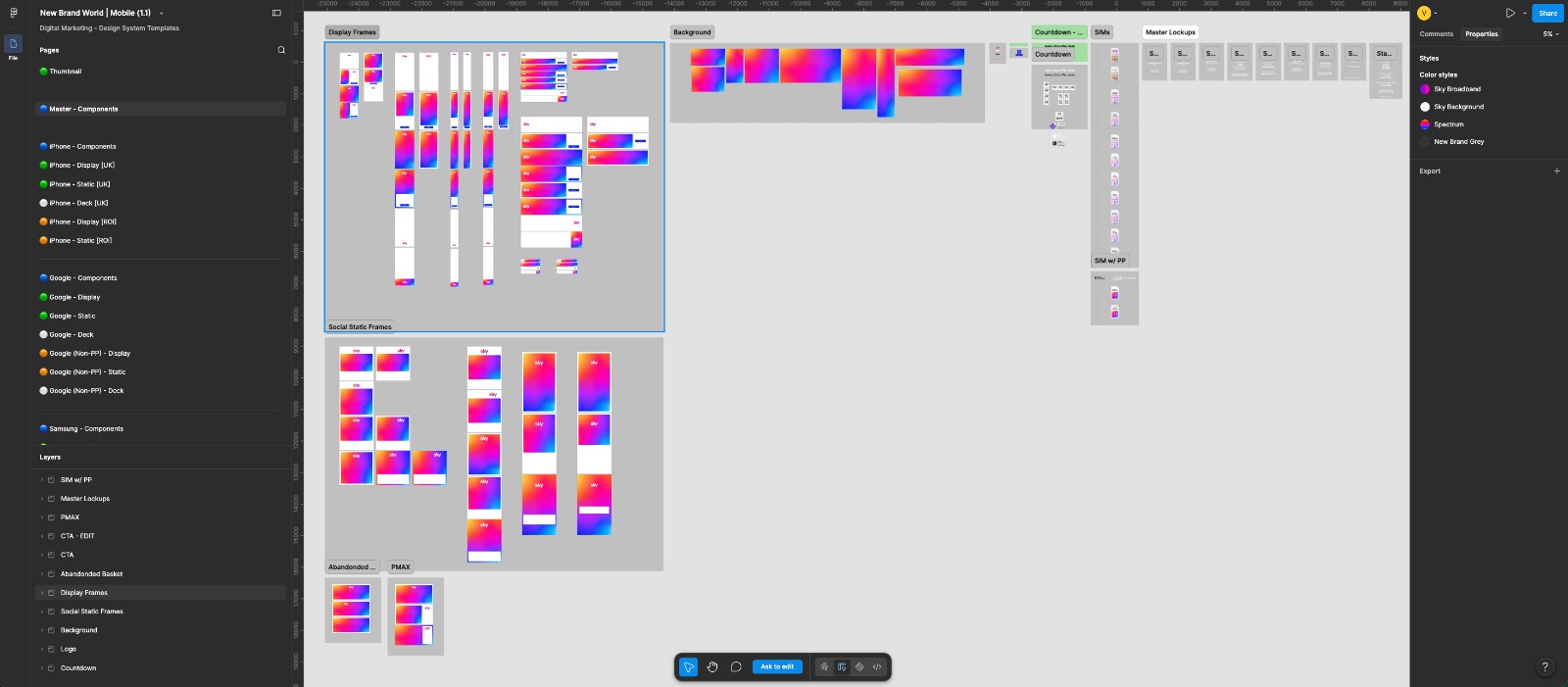Screen dimensions: 1568x687
Task: Open the Thumbnail page
Action: point(160,72)
